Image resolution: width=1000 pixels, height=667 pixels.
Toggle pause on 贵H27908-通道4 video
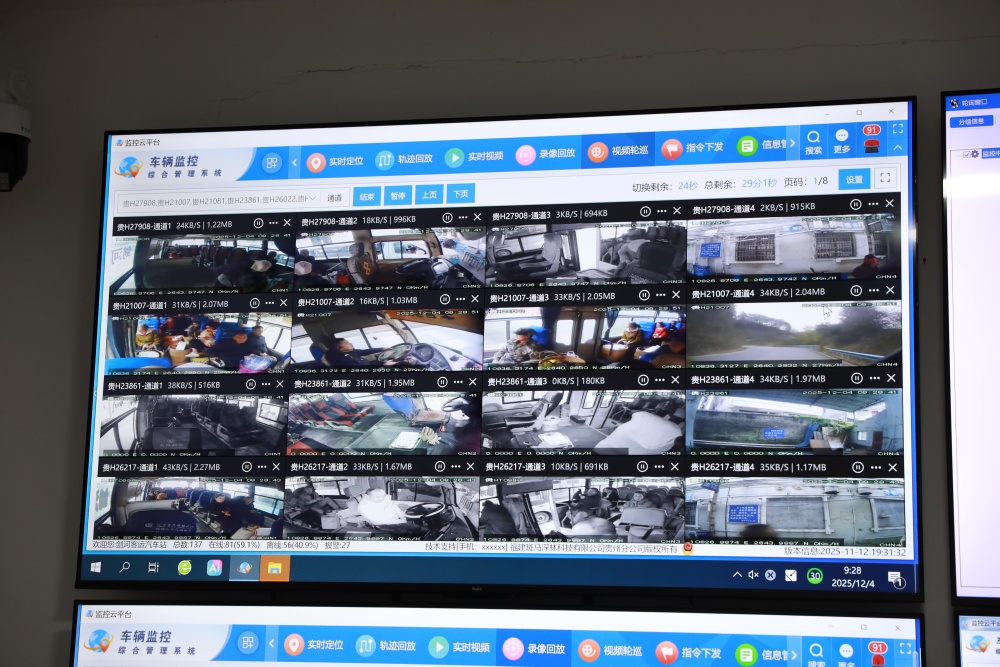855,205
